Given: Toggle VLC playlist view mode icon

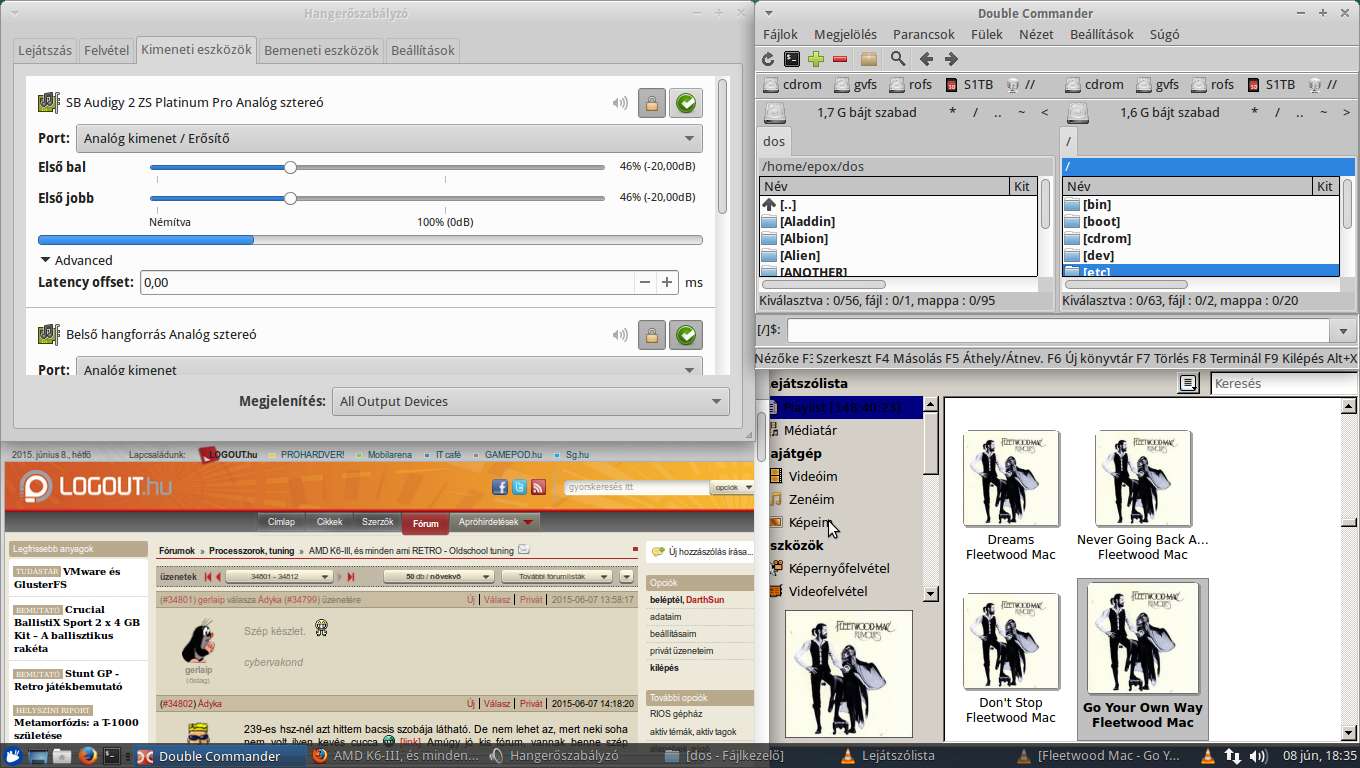Looking at the screenshot, I should coord(1188,383).
